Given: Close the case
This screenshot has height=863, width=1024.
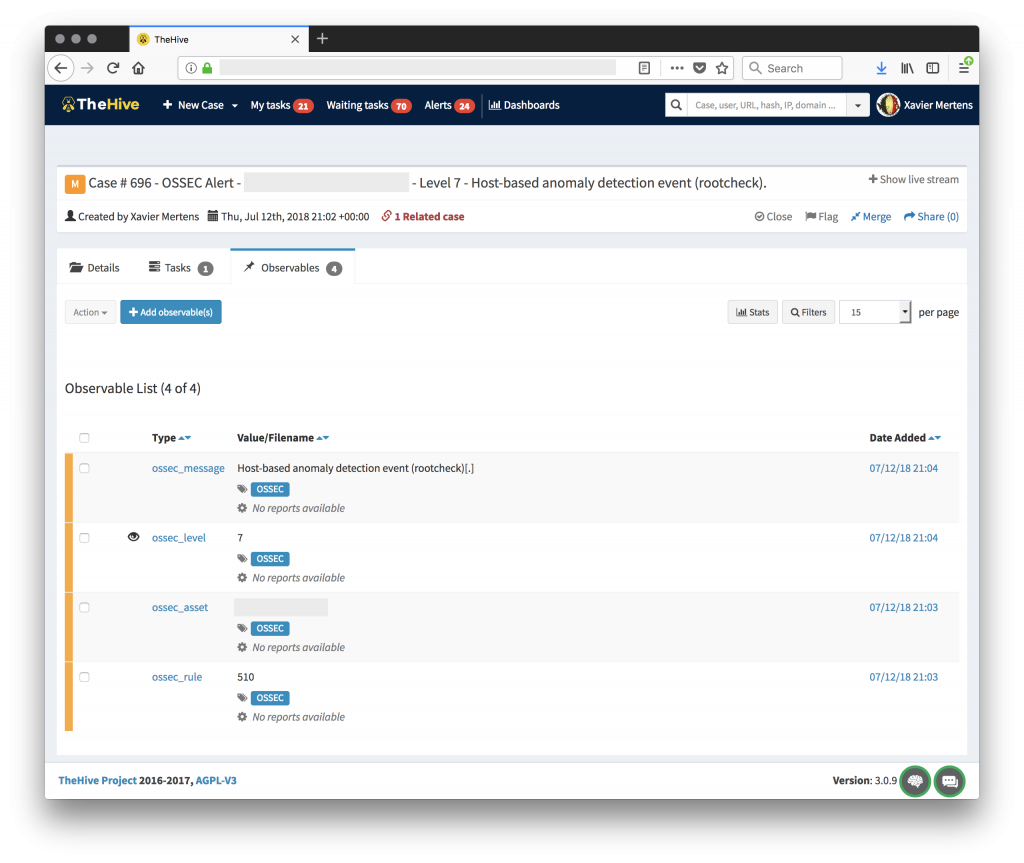Looking at the screenshot, I should tap(773, 216).
